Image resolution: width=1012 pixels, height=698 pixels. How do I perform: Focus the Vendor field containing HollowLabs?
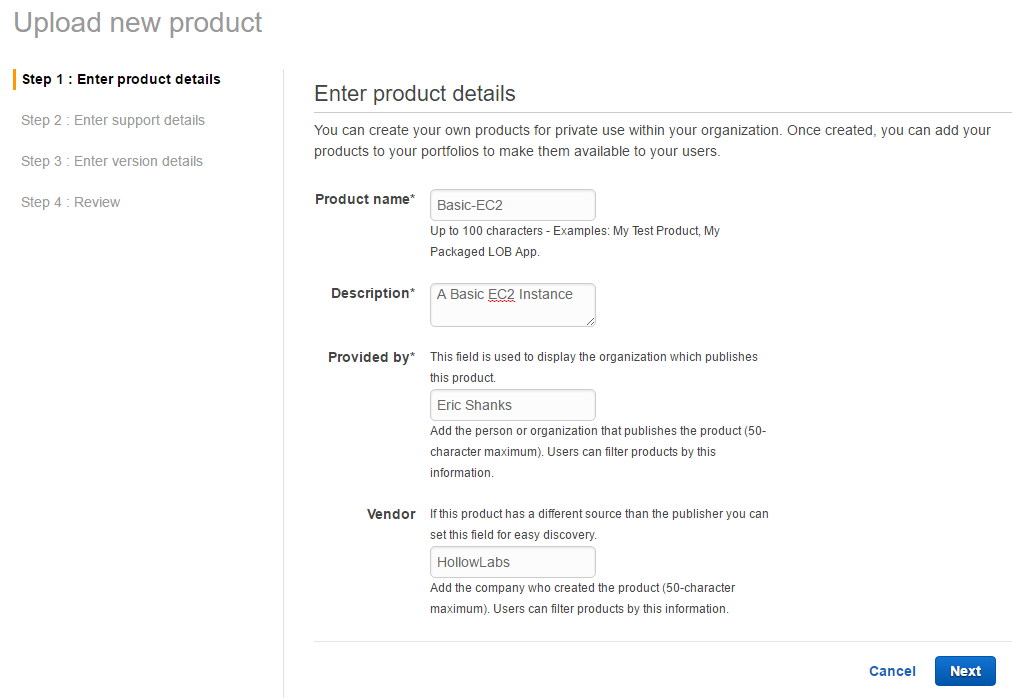[x=512, y=562]
